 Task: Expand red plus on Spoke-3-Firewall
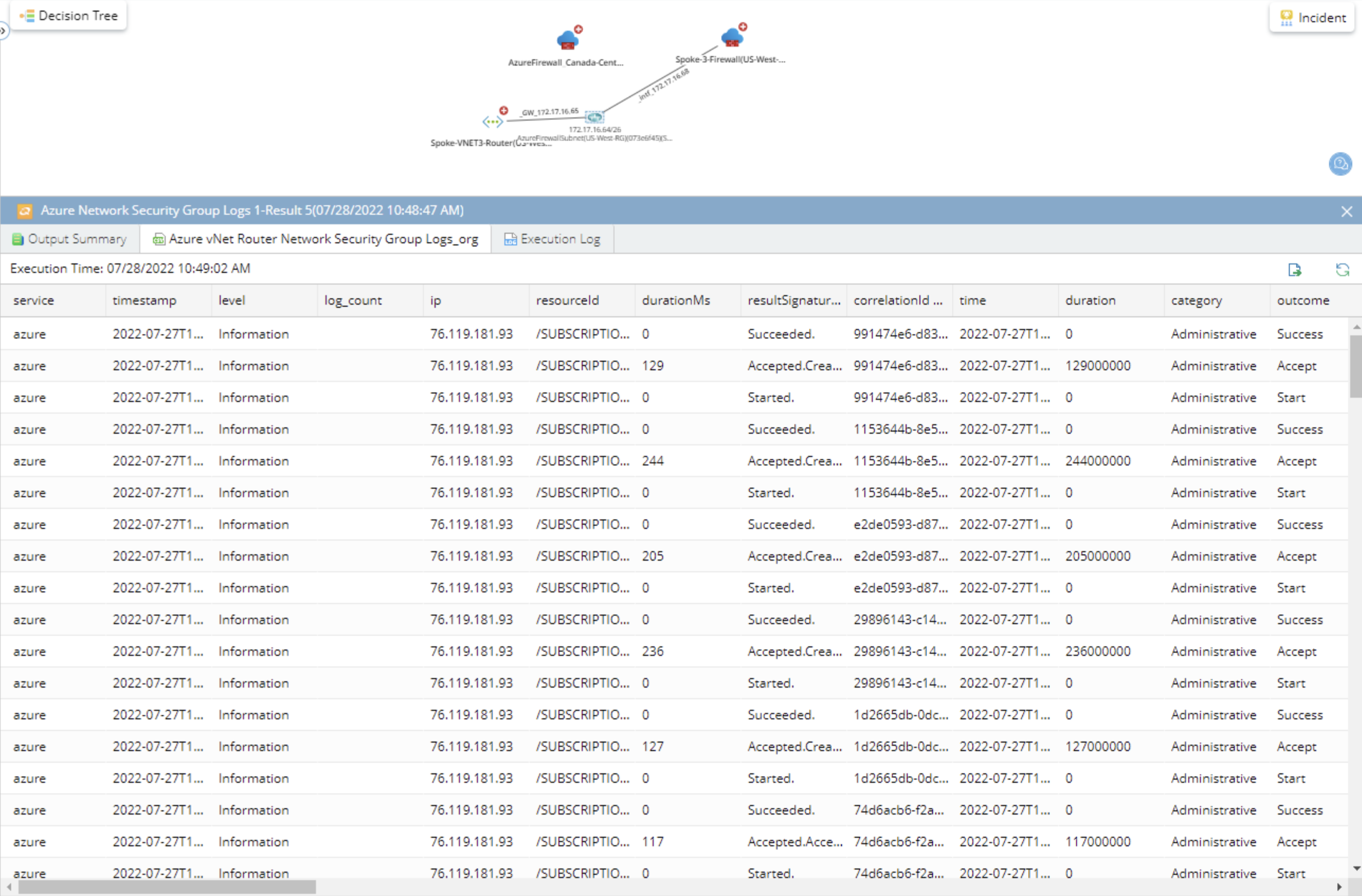[x=743, y=26]
